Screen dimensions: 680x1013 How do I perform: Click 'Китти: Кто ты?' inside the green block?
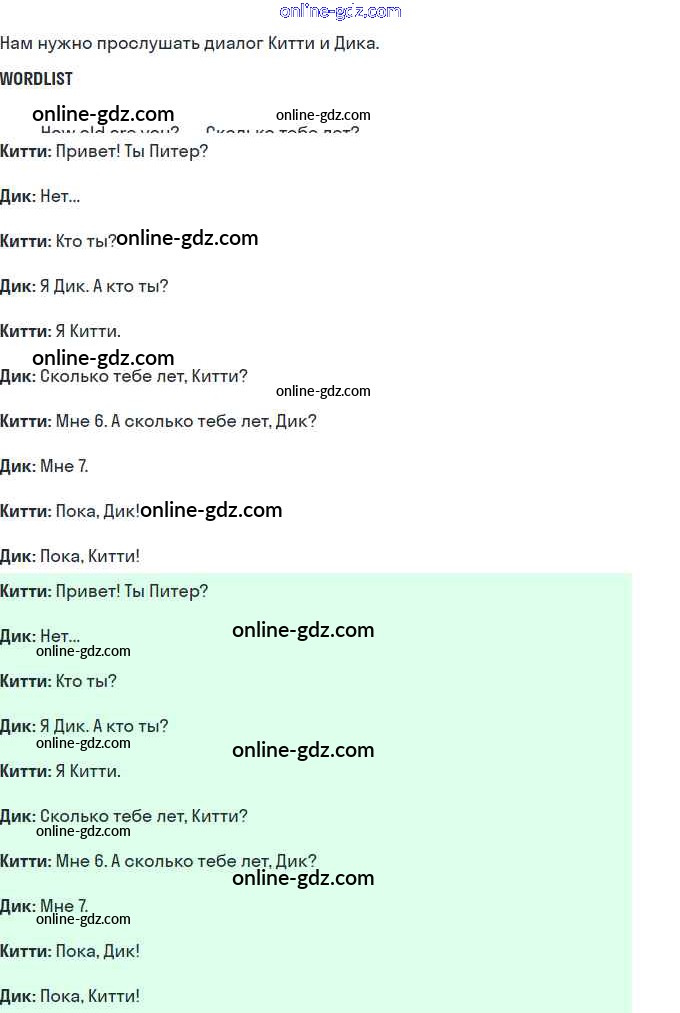[58, 682]
